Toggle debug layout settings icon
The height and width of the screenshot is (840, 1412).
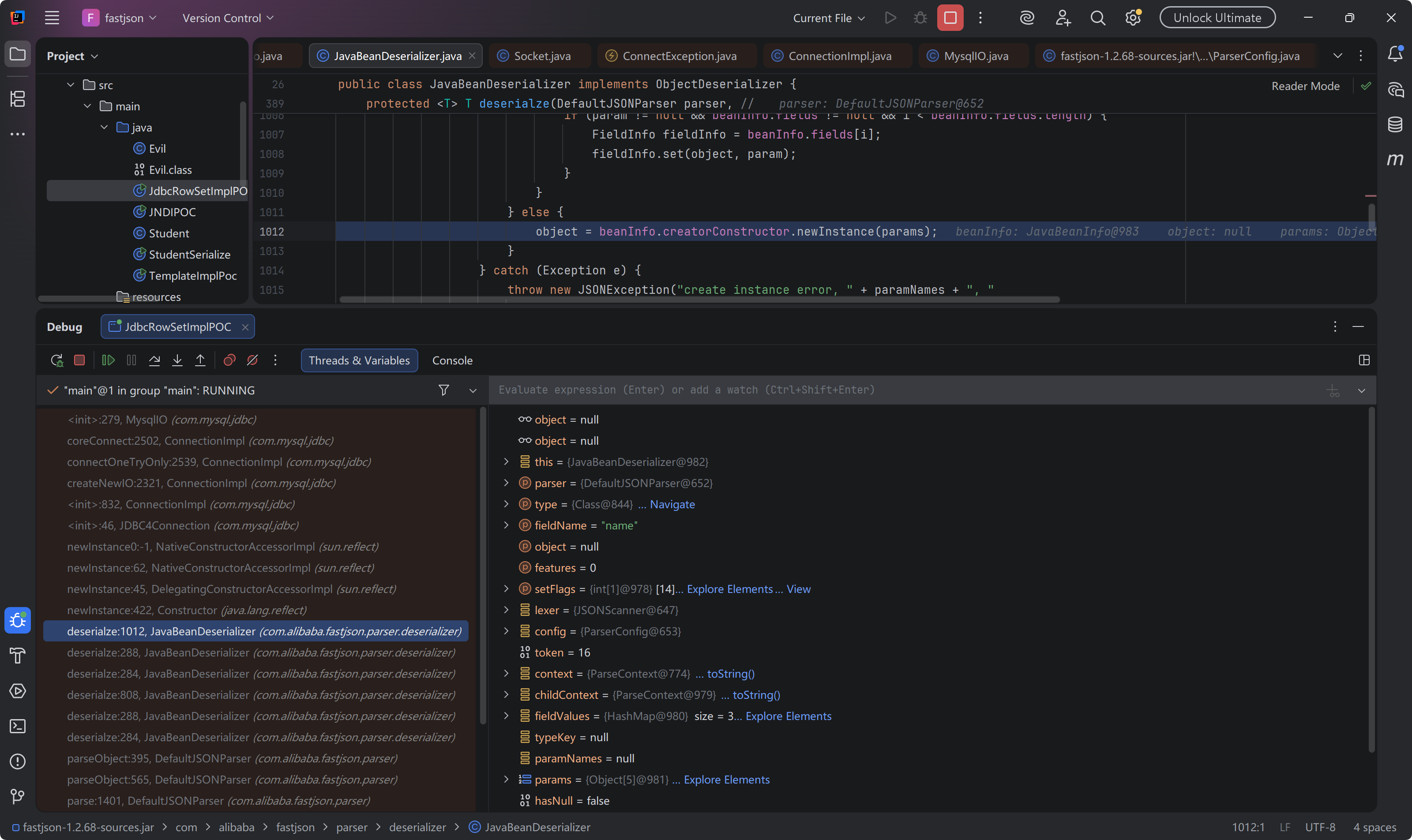[x=1364, y=360]
